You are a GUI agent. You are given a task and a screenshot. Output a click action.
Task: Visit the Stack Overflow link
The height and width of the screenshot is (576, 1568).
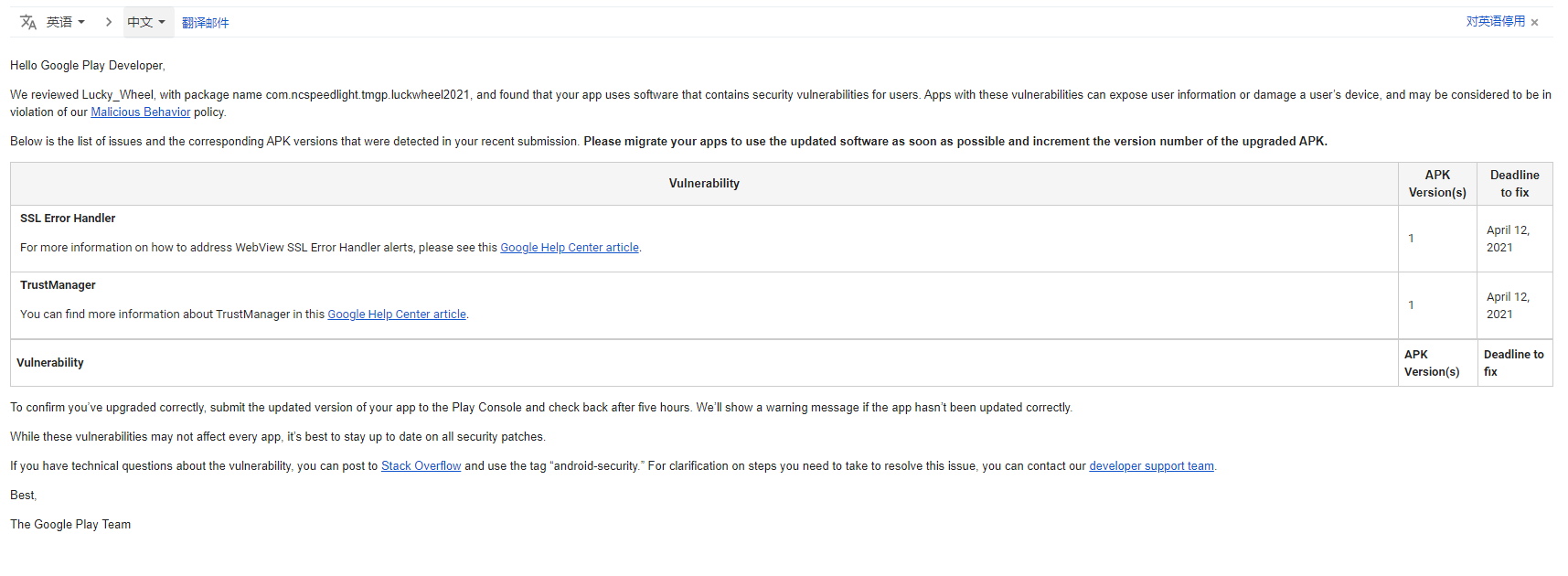(421, 466)
